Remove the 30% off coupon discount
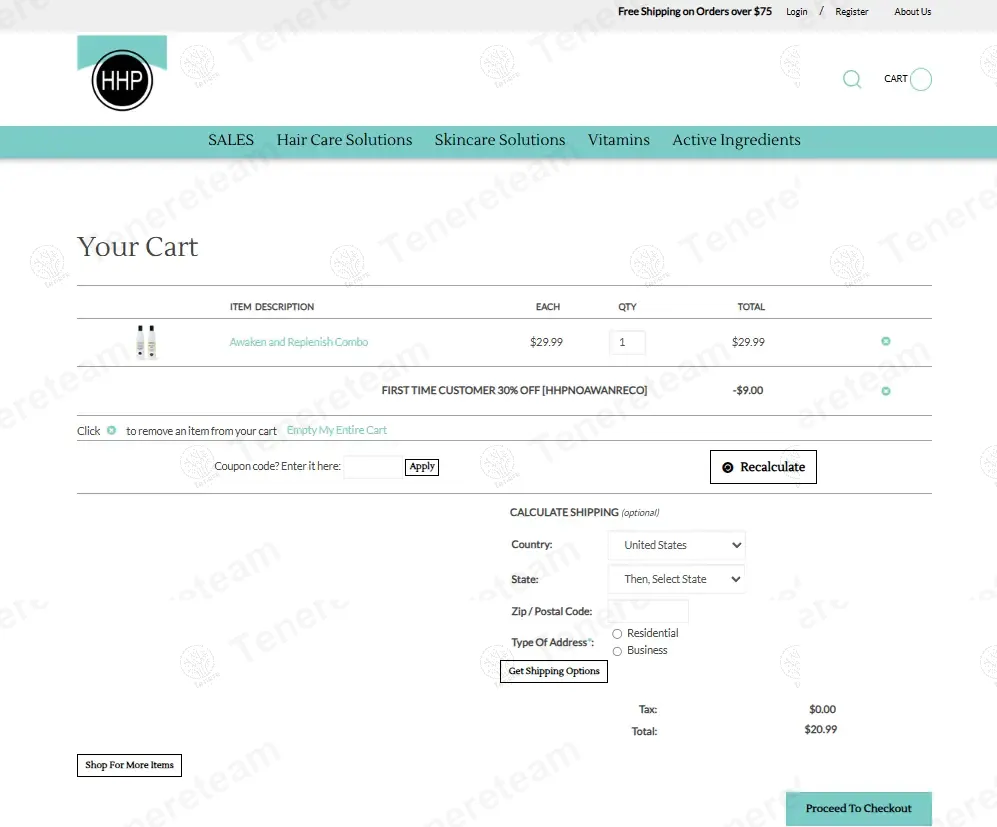997x827 pixels. pos(886,391)
